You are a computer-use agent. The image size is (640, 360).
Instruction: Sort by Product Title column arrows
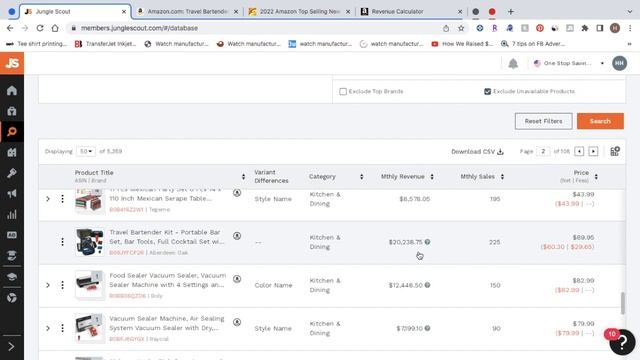pos(243,176)
